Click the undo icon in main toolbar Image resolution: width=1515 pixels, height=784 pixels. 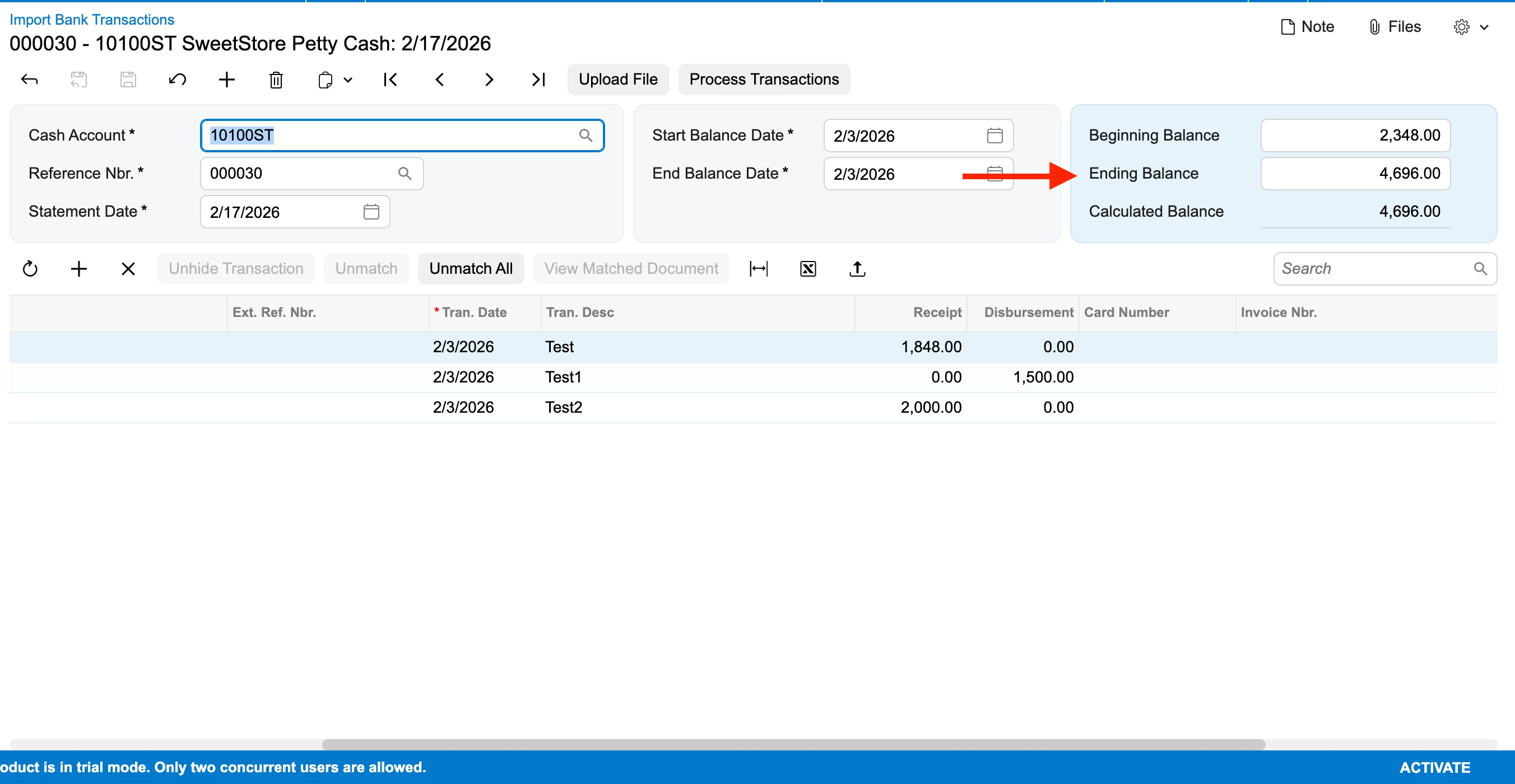tap(177, 80)
